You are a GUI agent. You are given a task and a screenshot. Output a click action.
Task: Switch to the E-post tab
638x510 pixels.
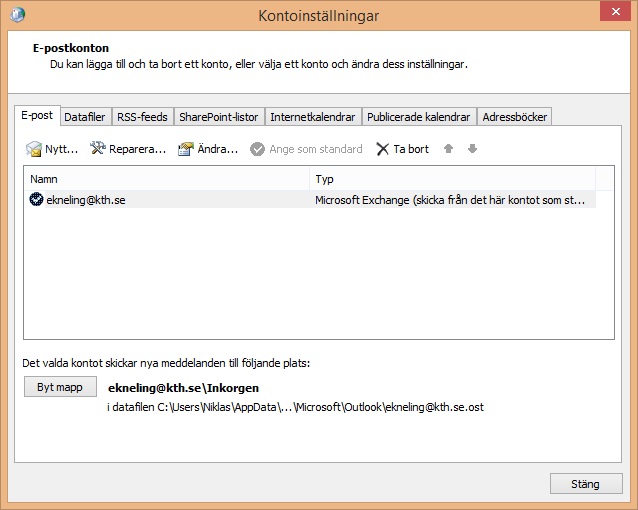pos(37,116)
